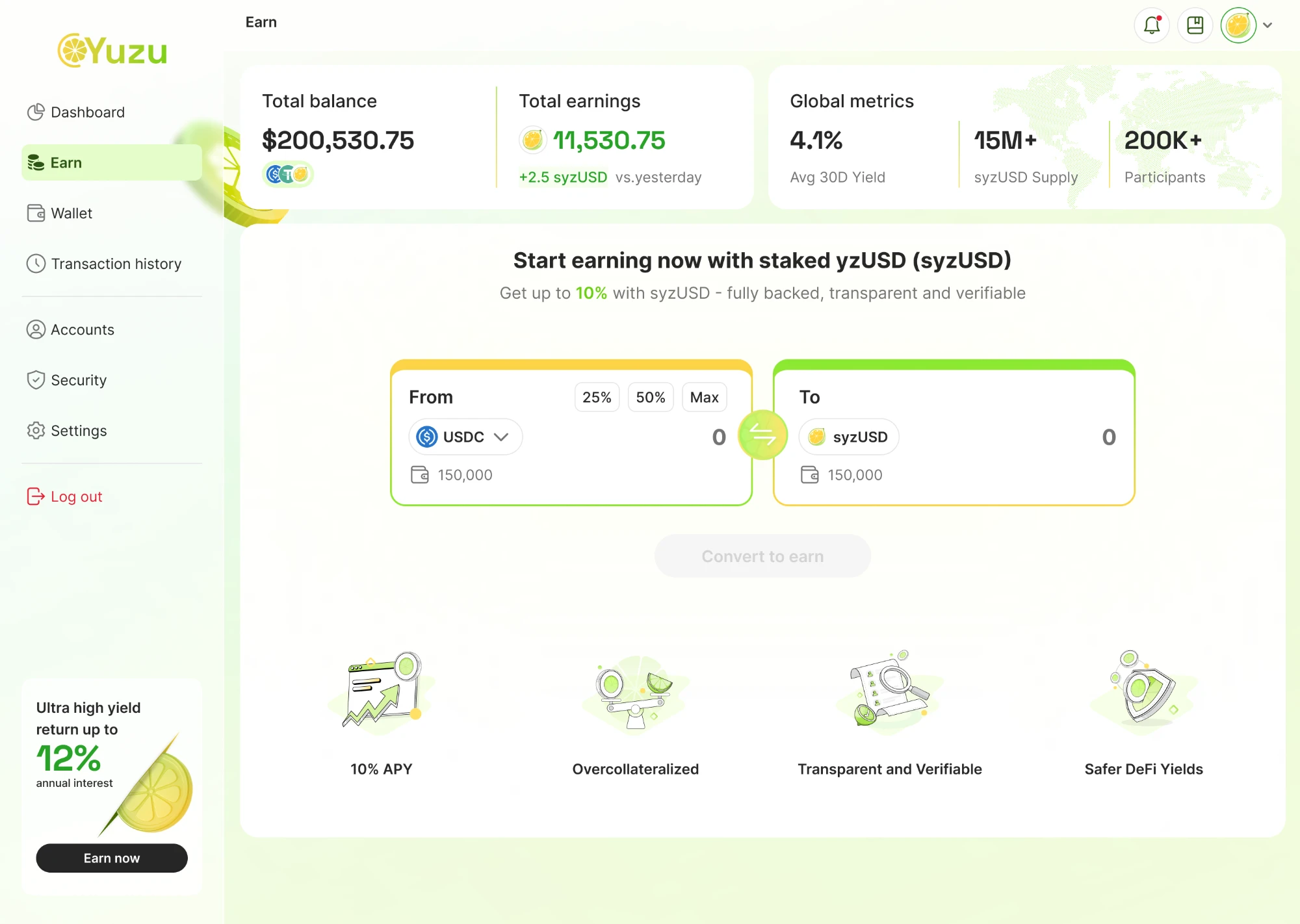This screenshot has width=1300, height=924.
Task: Click the green 10% in the subtitle
Action: [x=591, y=293]
